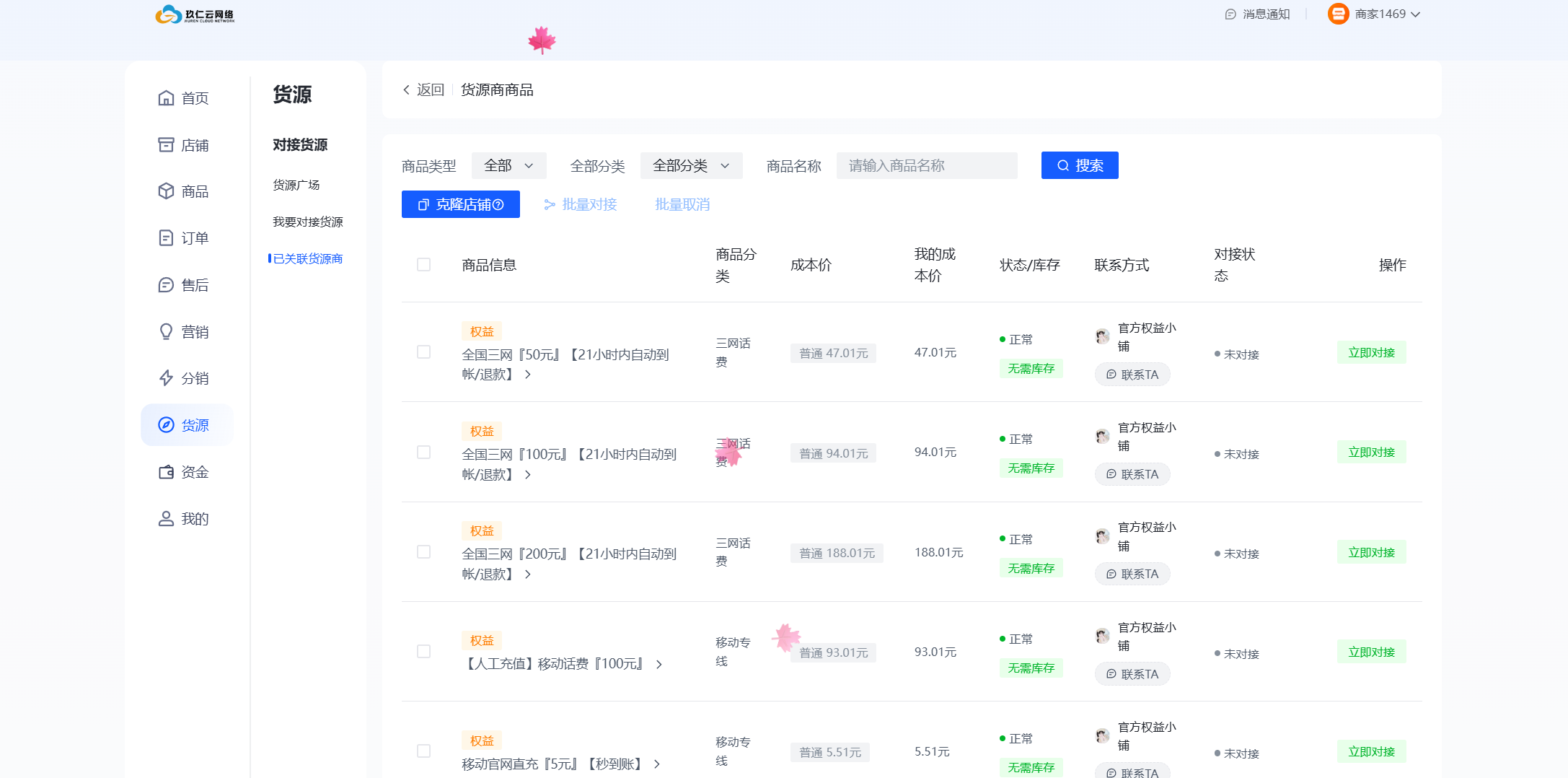The image size is (1568, 778).
Task: Click the 返回 back arrow
Action: coord(407,89)
